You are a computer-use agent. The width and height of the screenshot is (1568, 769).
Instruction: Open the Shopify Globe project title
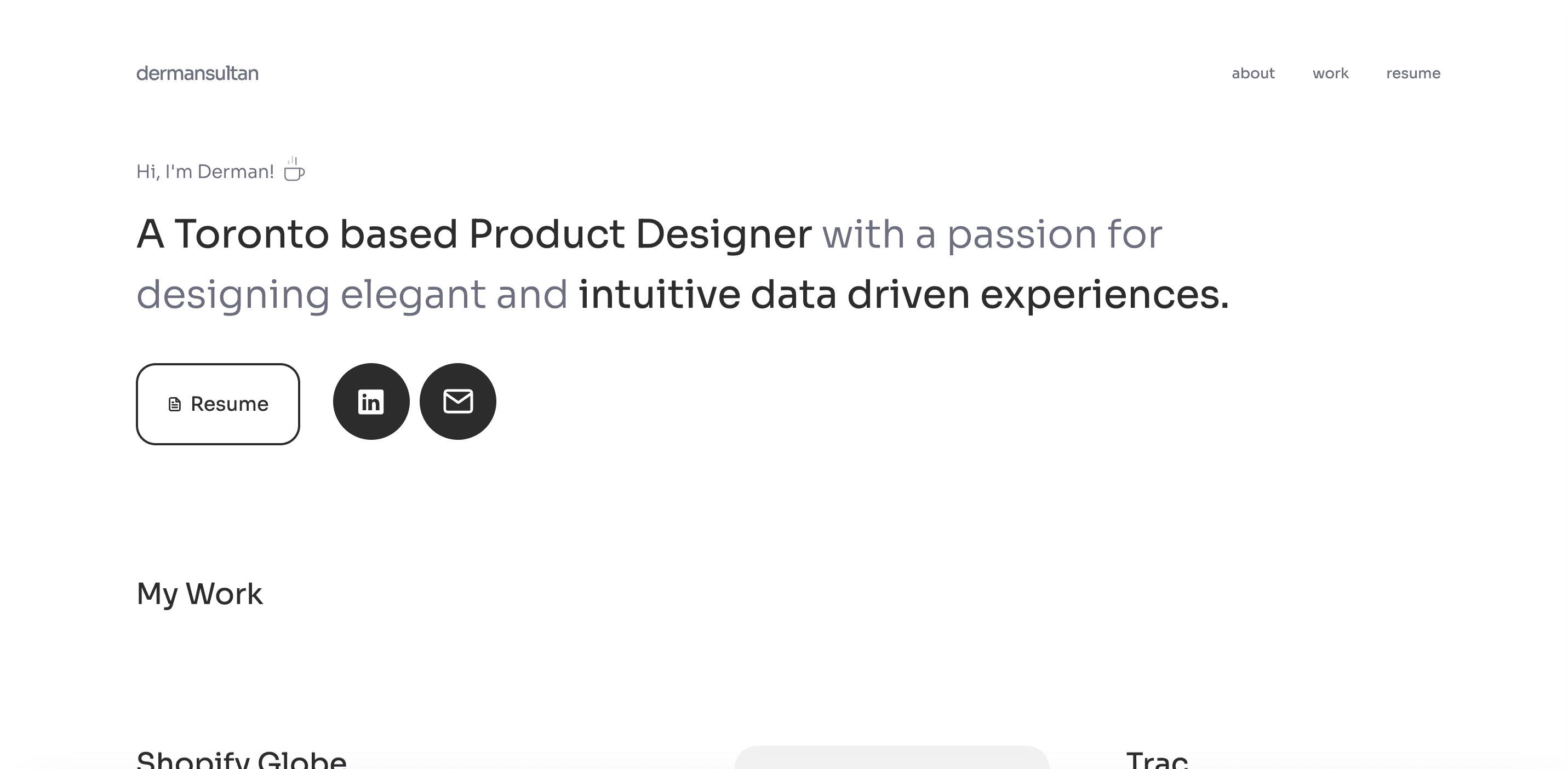tap(241, 759)
